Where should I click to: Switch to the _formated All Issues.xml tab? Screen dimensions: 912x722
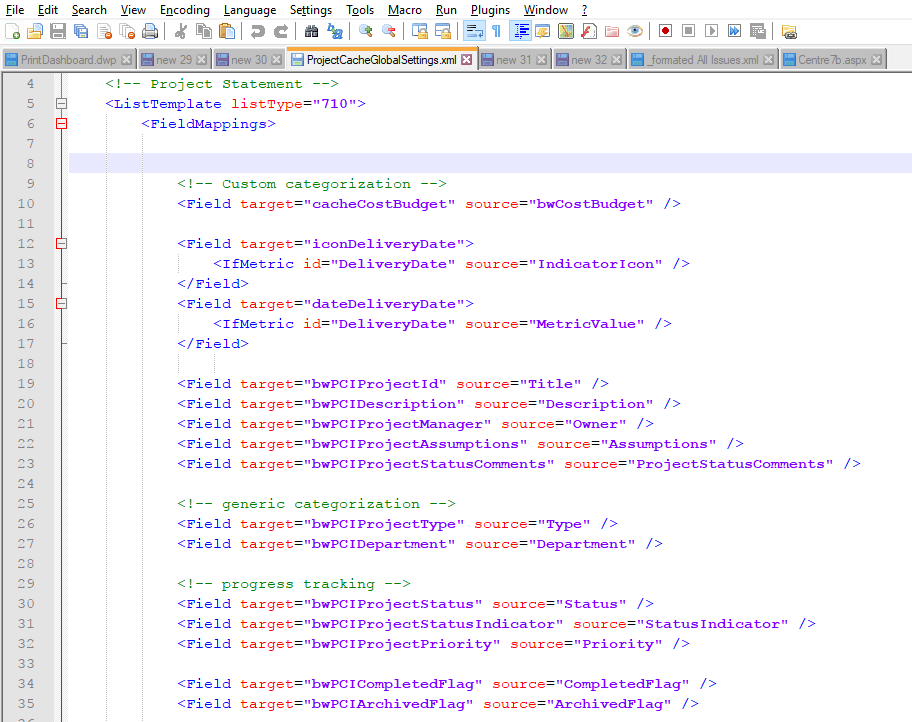[x=704, y=60]
